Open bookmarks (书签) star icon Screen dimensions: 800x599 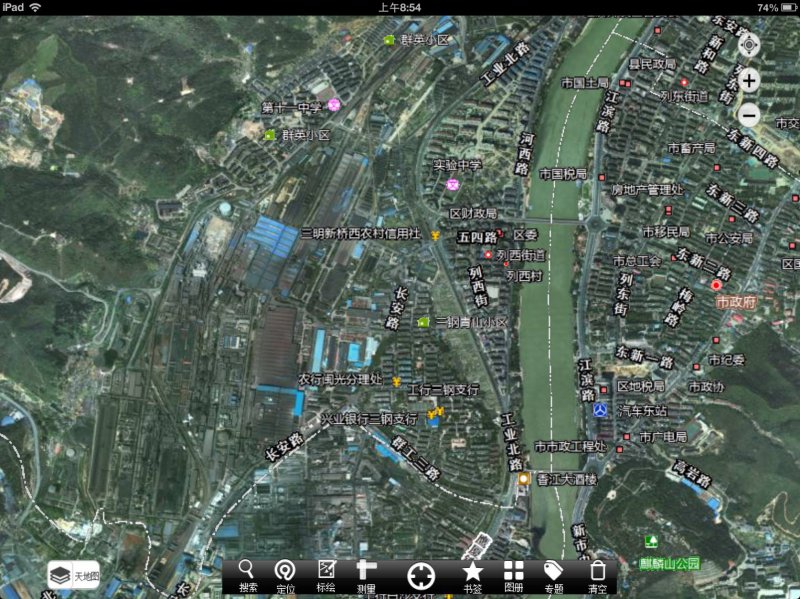[473, 575]
